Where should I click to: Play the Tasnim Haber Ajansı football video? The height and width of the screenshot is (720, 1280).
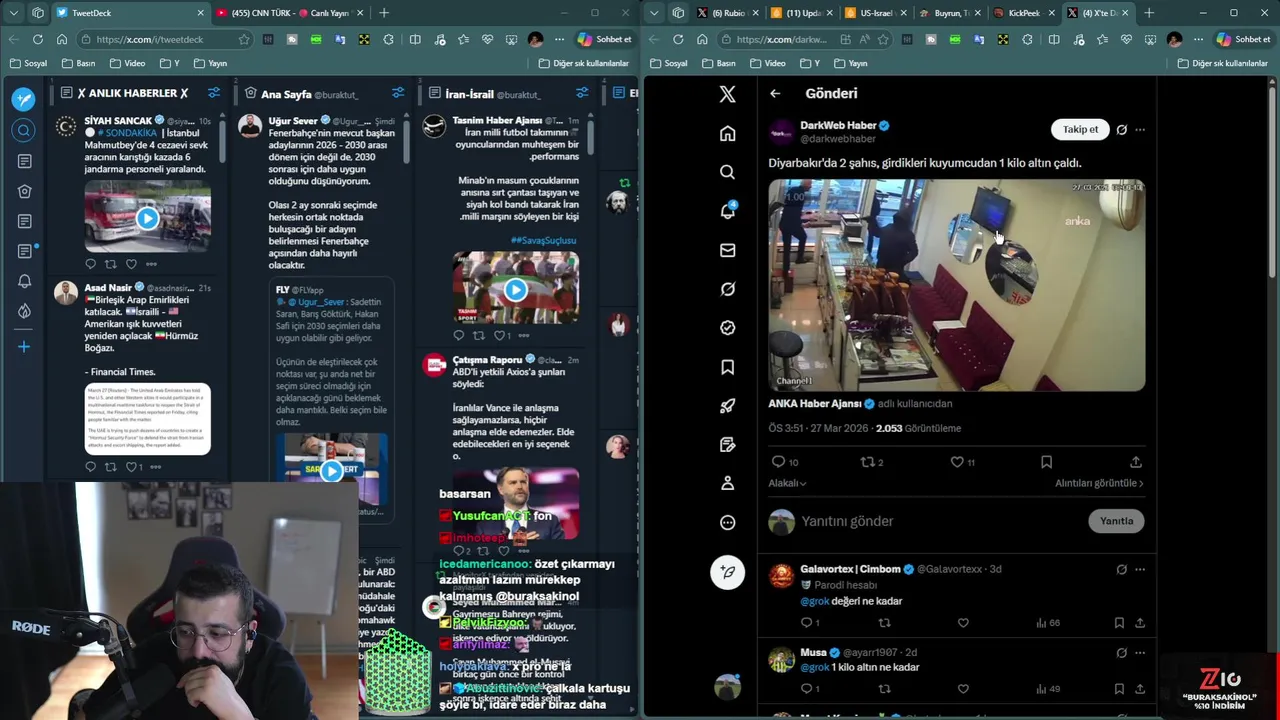point(515,289)
